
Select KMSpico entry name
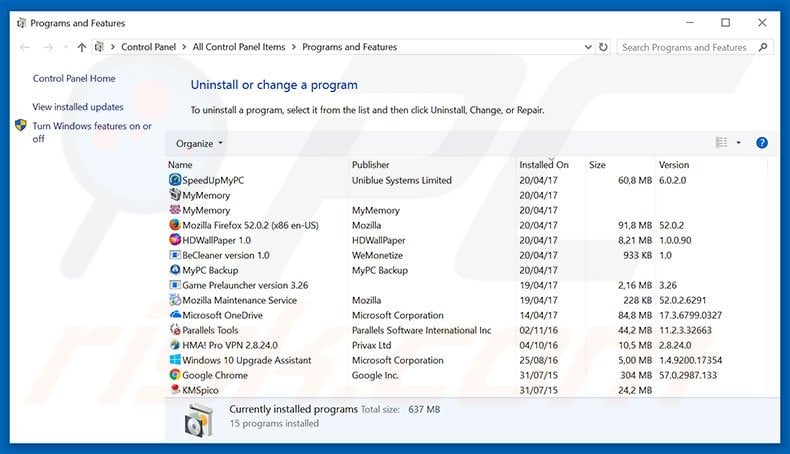201,390
